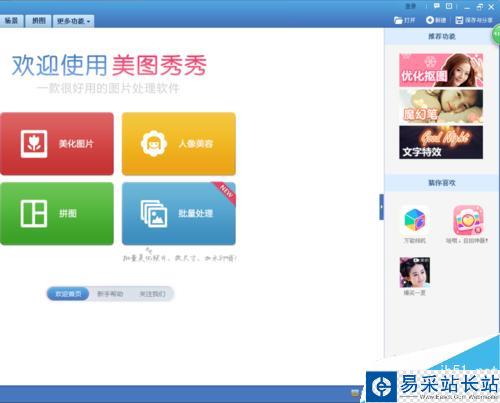
Task: Select the 欢迎首页 pill tab
Action: pos(68,294)
